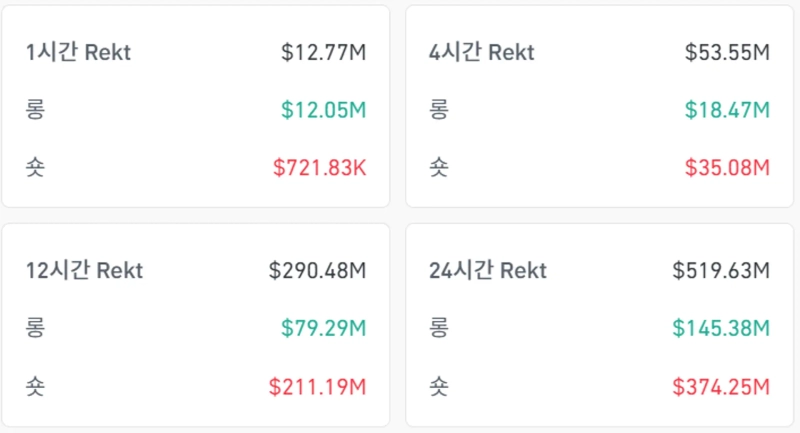Click the green $145.38M long value
800x433 pixels.
(721, 327)
